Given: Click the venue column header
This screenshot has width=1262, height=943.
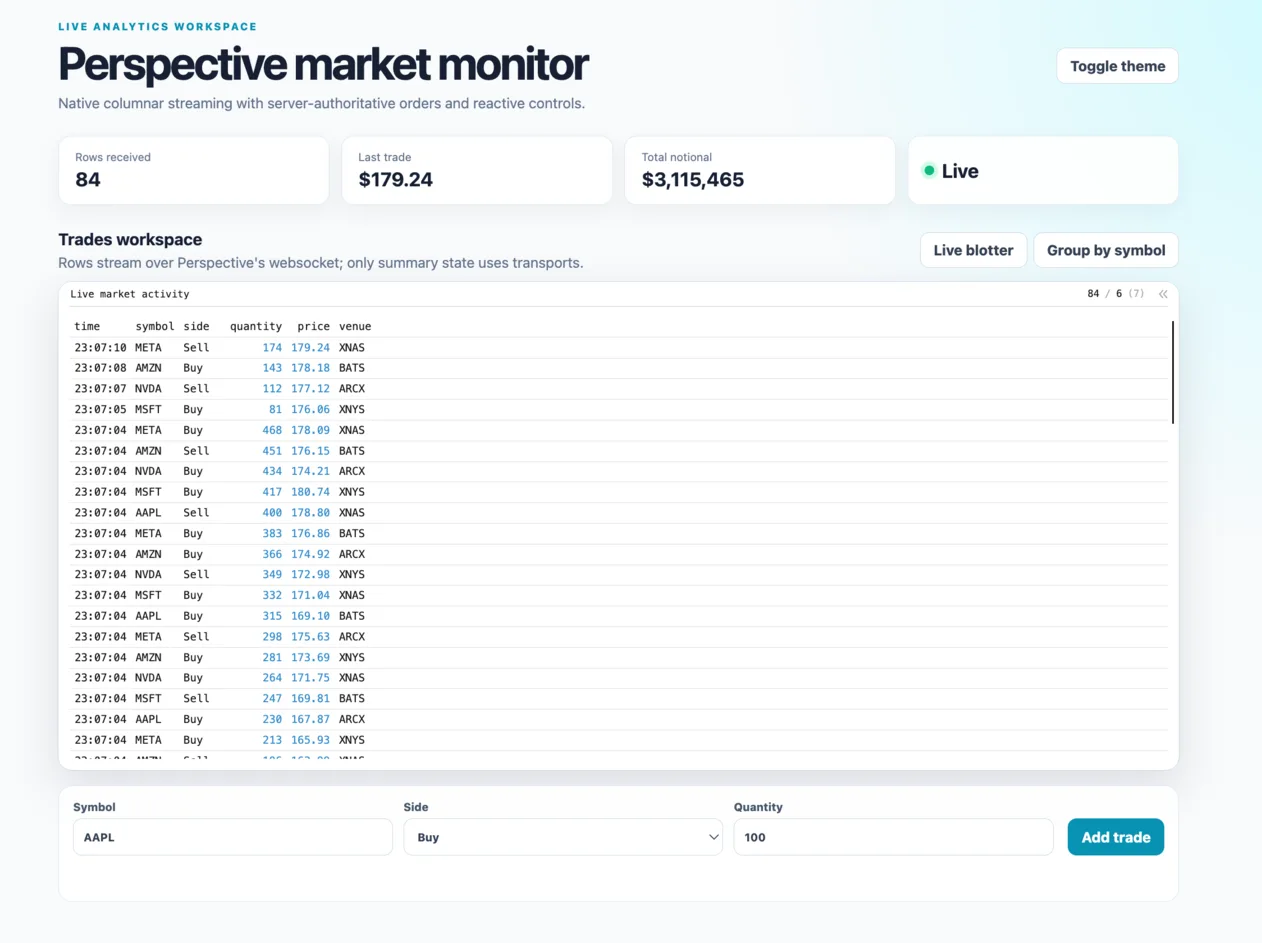Looking at the screenshot, I should [355, 327].
